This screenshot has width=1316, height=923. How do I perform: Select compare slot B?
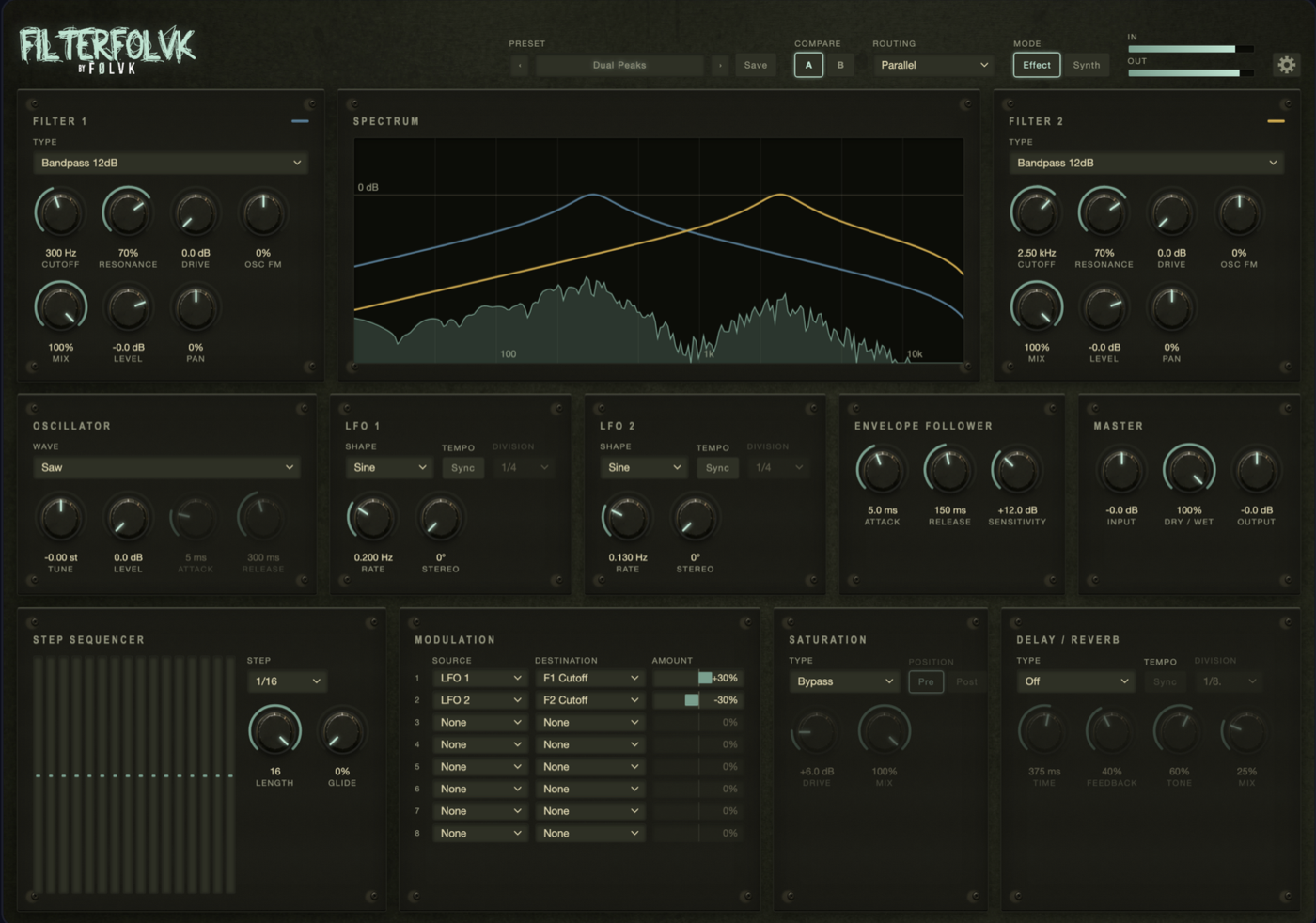coord(840,65)
